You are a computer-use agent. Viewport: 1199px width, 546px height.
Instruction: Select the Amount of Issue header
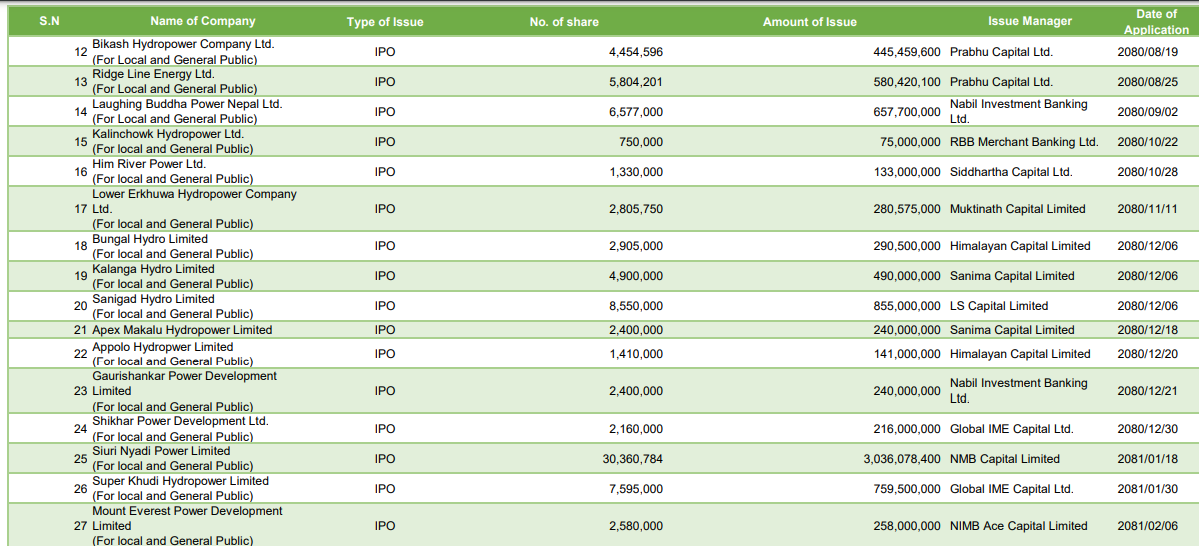click(810, 21)
